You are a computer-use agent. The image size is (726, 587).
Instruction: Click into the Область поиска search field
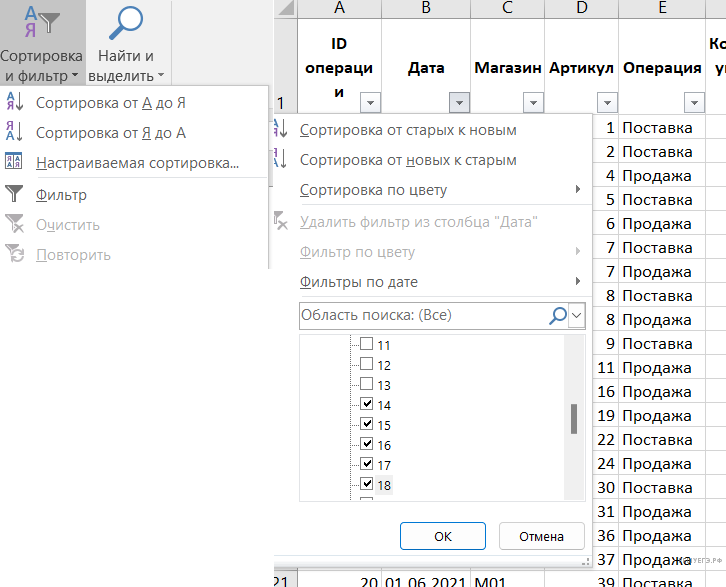click(420, 315)
